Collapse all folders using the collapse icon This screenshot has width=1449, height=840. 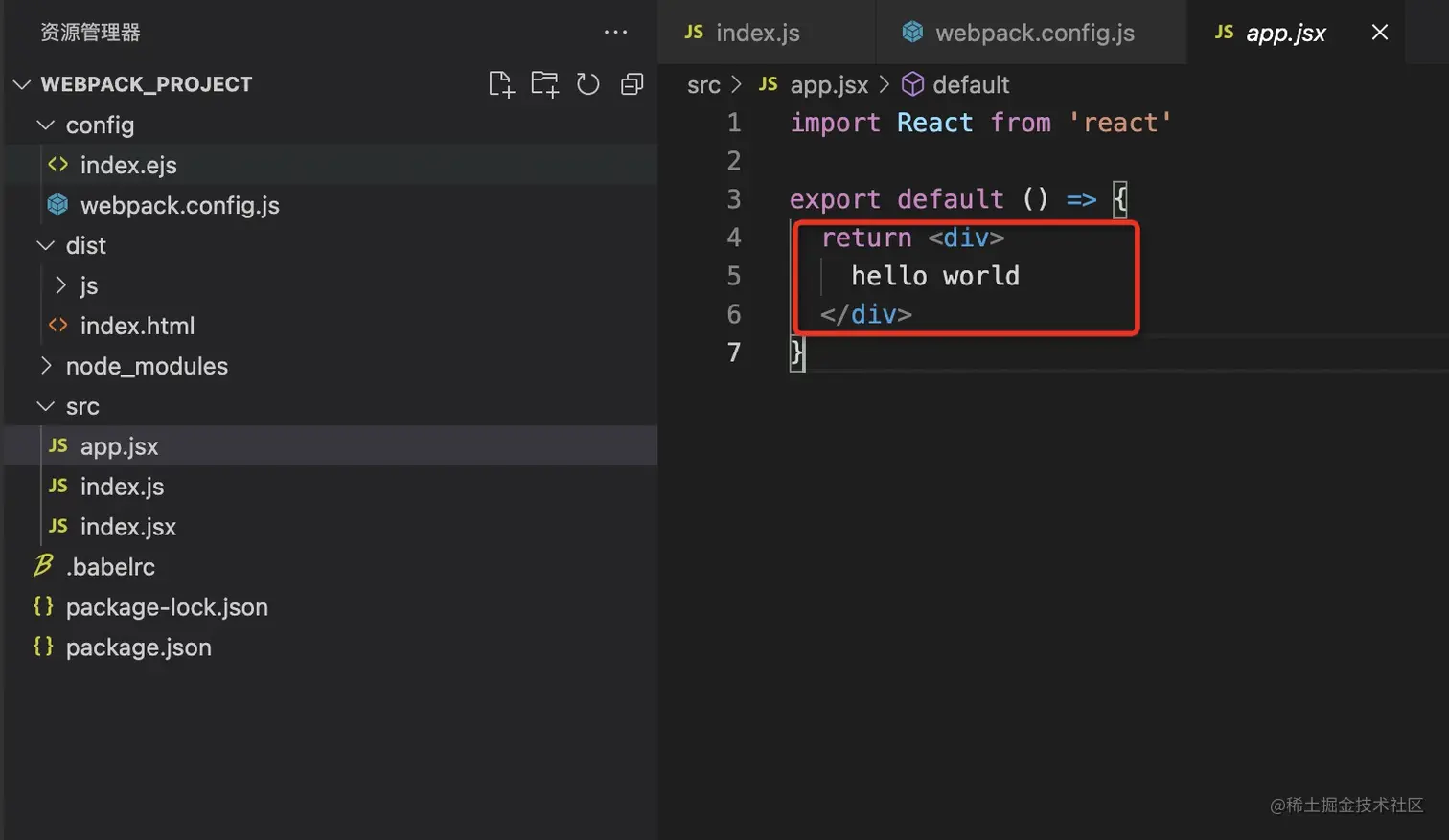(x=632, y=84)
